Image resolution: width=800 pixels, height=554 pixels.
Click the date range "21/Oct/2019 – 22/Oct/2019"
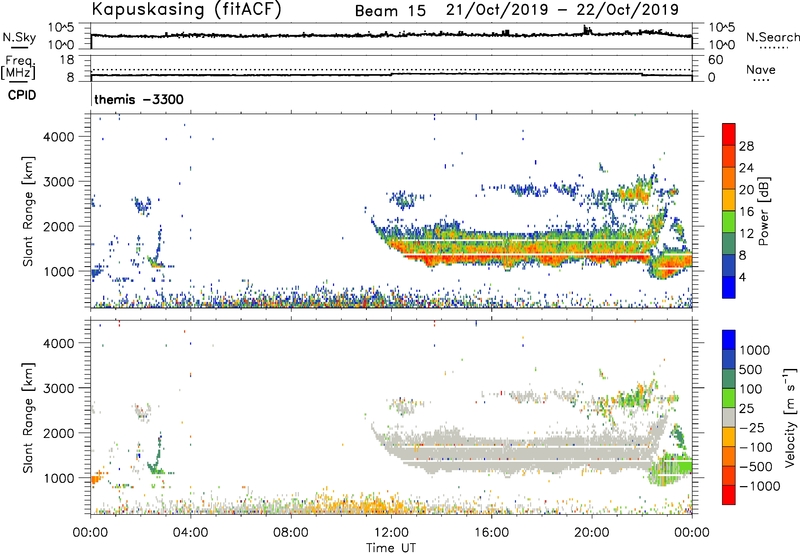coord(562,10)
